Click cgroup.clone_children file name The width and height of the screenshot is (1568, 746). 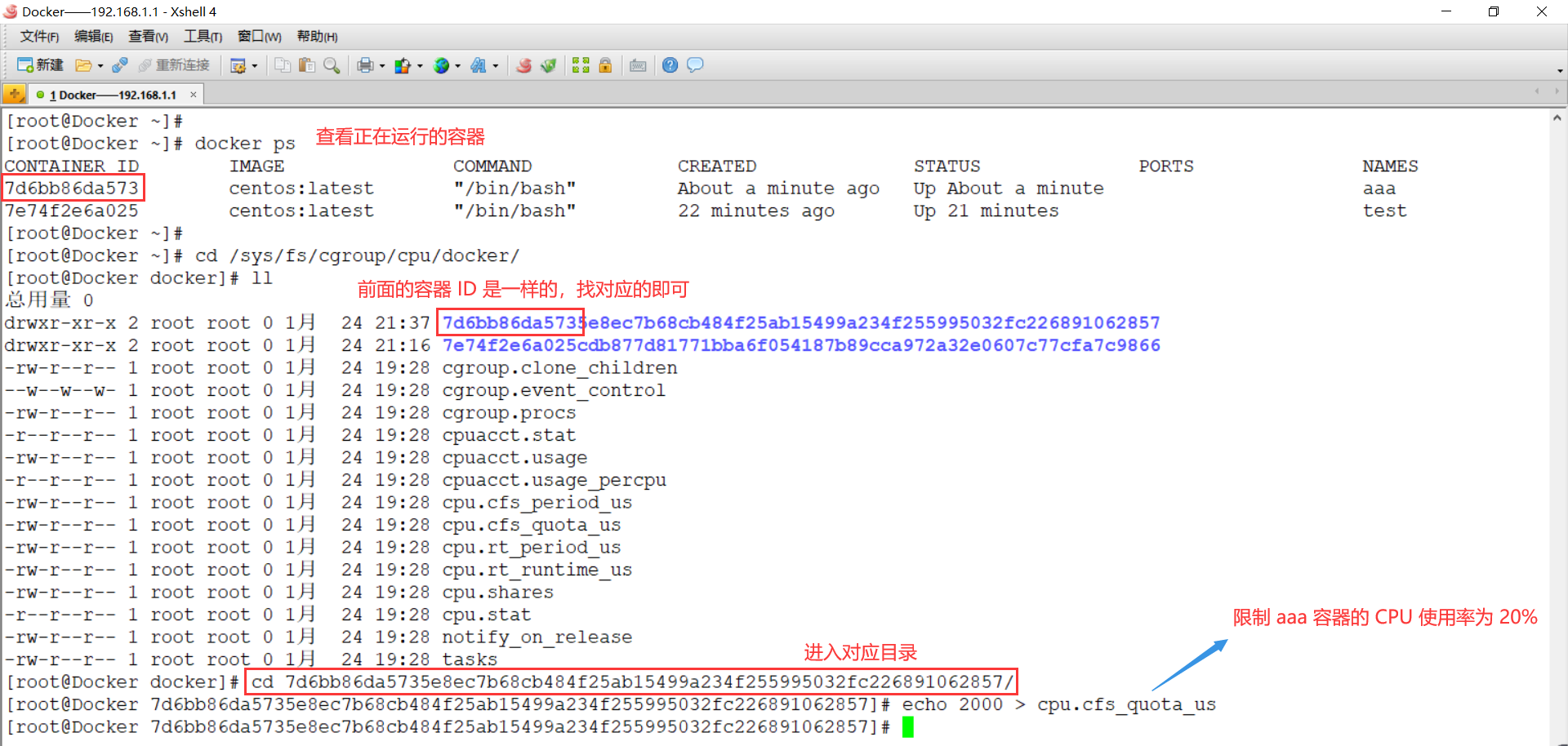click(559, 368)
